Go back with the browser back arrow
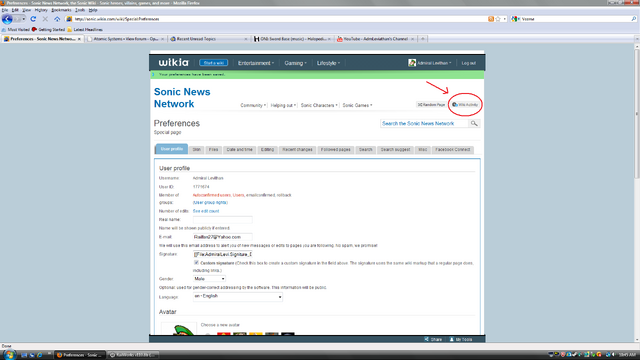Screen dimensions: 640x360 point(7,19)
